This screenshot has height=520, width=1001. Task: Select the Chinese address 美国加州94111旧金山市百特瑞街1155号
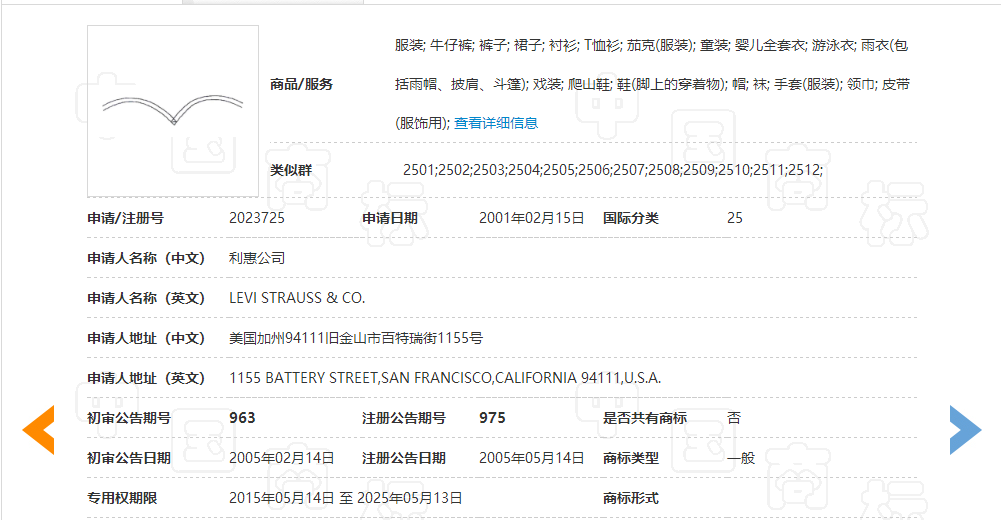pos(356,338)
